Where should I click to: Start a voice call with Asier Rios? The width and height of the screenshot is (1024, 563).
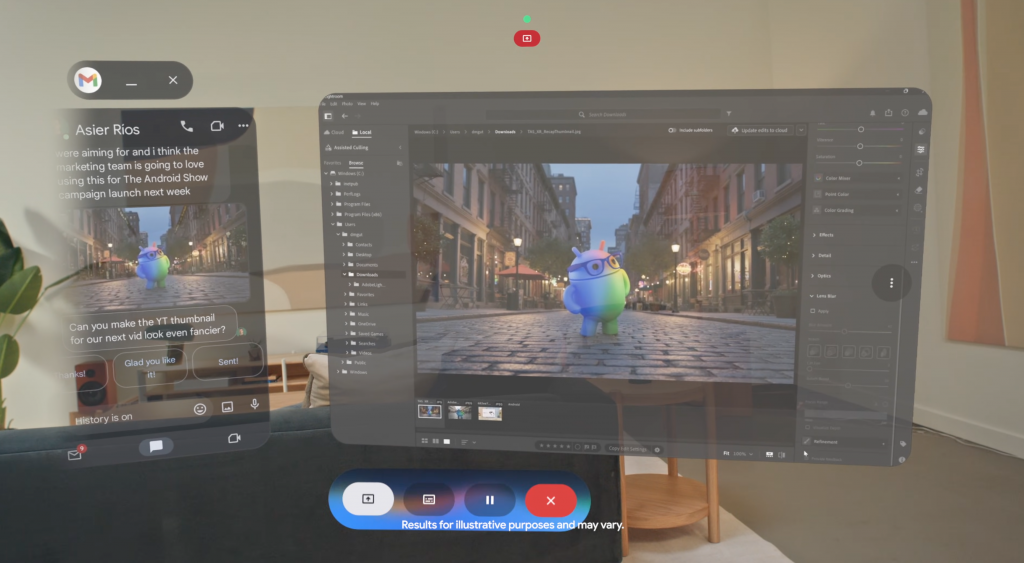(x=187, y=127)
